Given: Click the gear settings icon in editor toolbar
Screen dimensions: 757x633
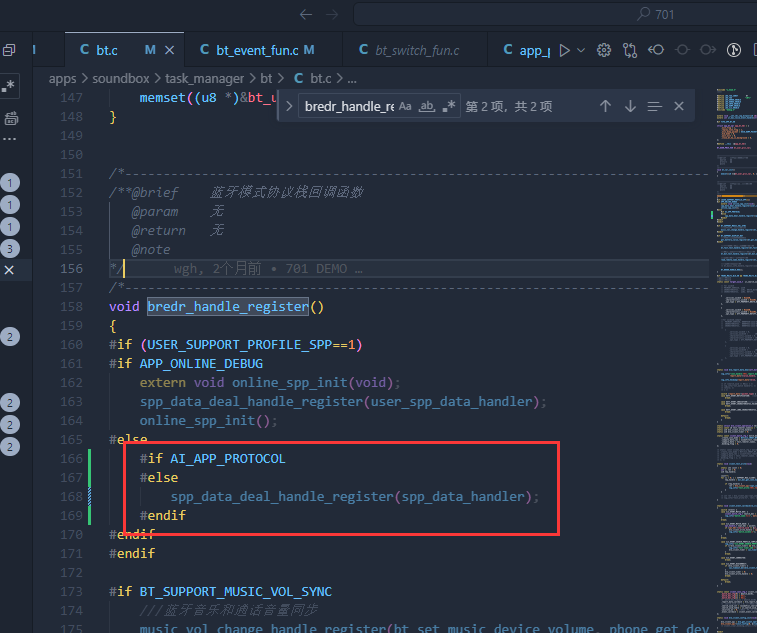Looking at the screenshot, I should click(604, 50).
